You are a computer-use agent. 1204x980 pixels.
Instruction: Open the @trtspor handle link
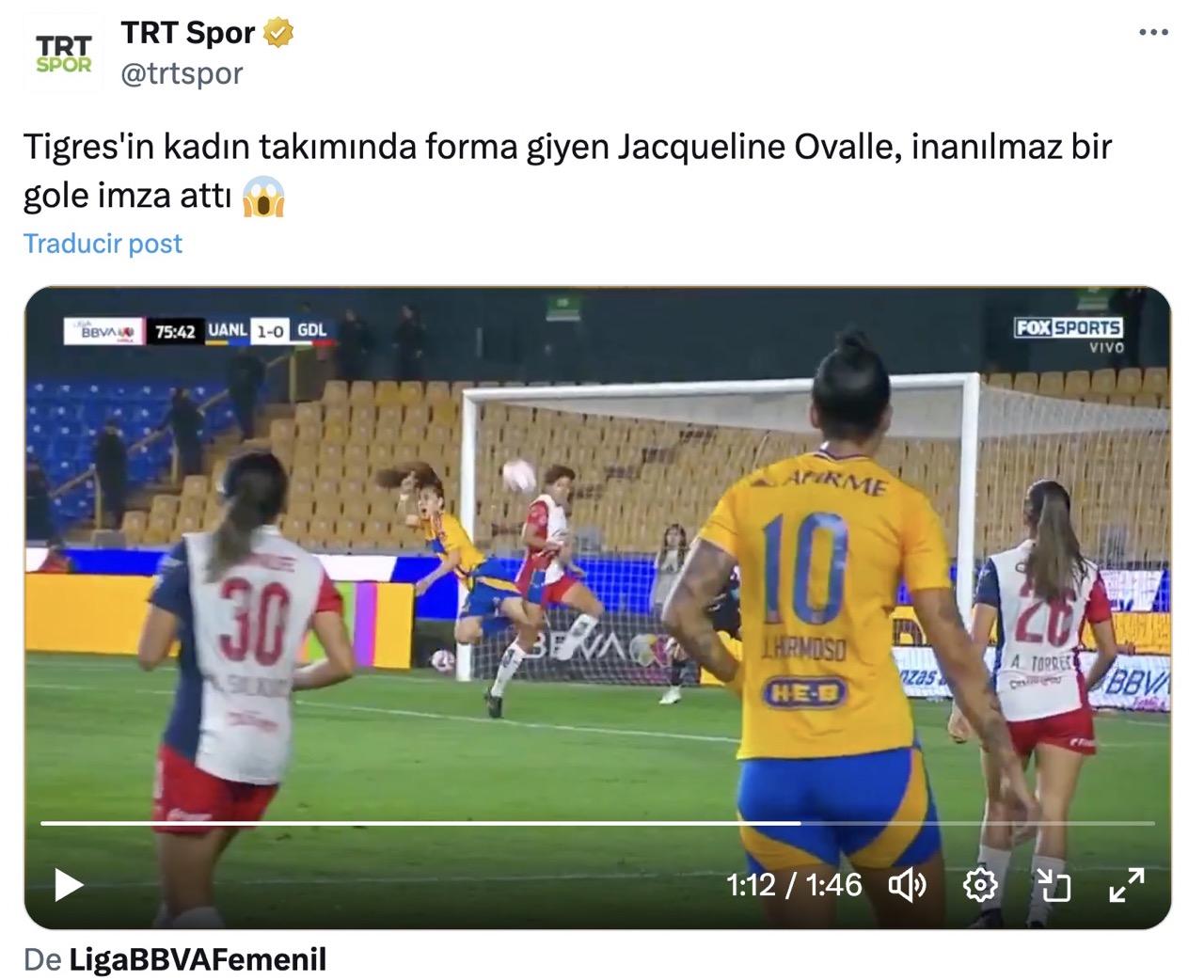tap(182, 73)
